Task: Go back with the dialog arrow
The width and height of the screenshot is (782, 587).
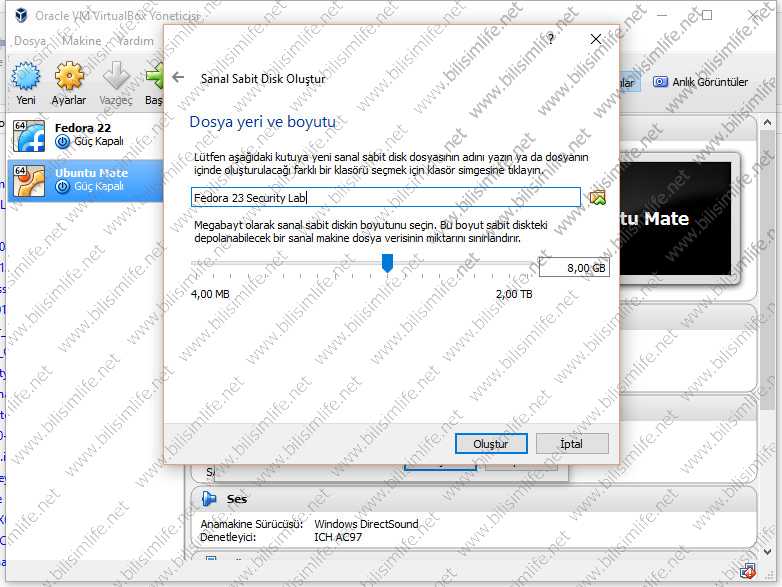Action: tap(178, 77)
